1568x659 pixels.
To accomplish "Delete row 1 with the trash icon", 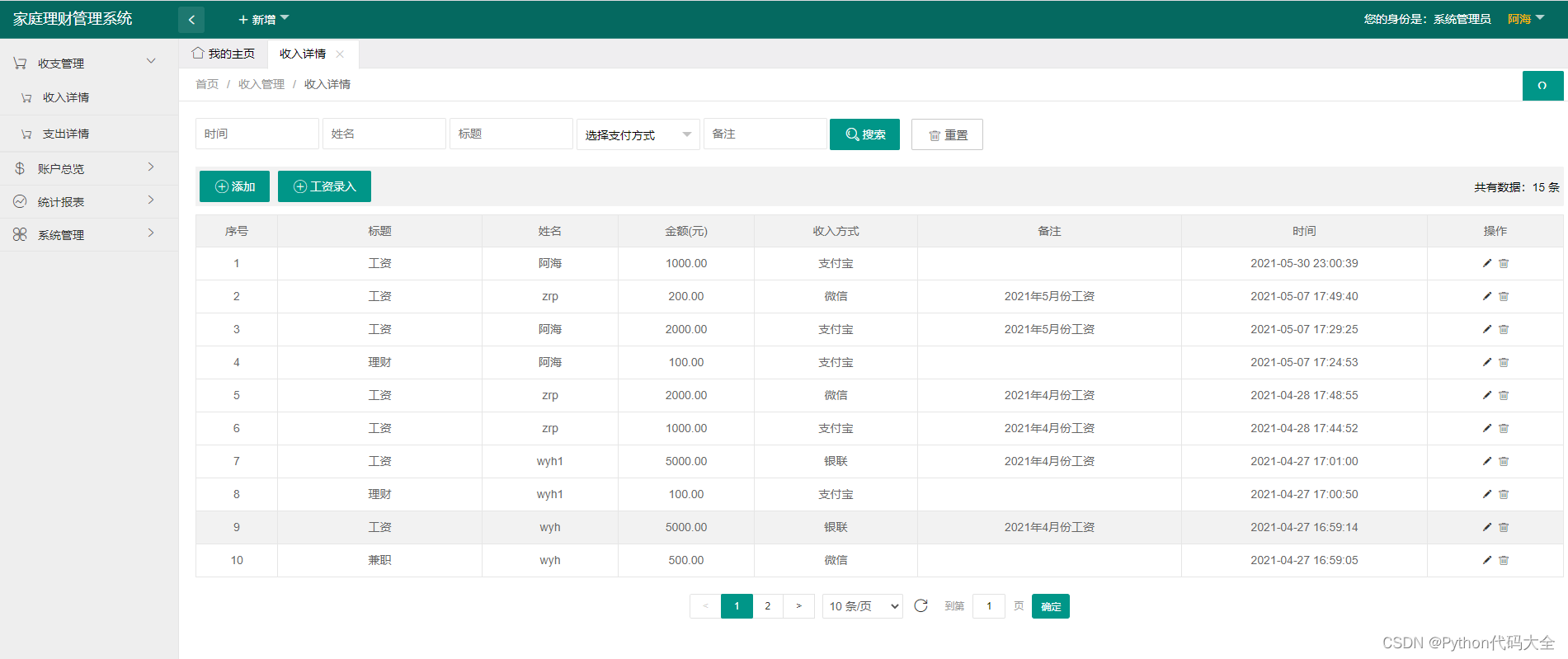I will (x=1504, y=263).
